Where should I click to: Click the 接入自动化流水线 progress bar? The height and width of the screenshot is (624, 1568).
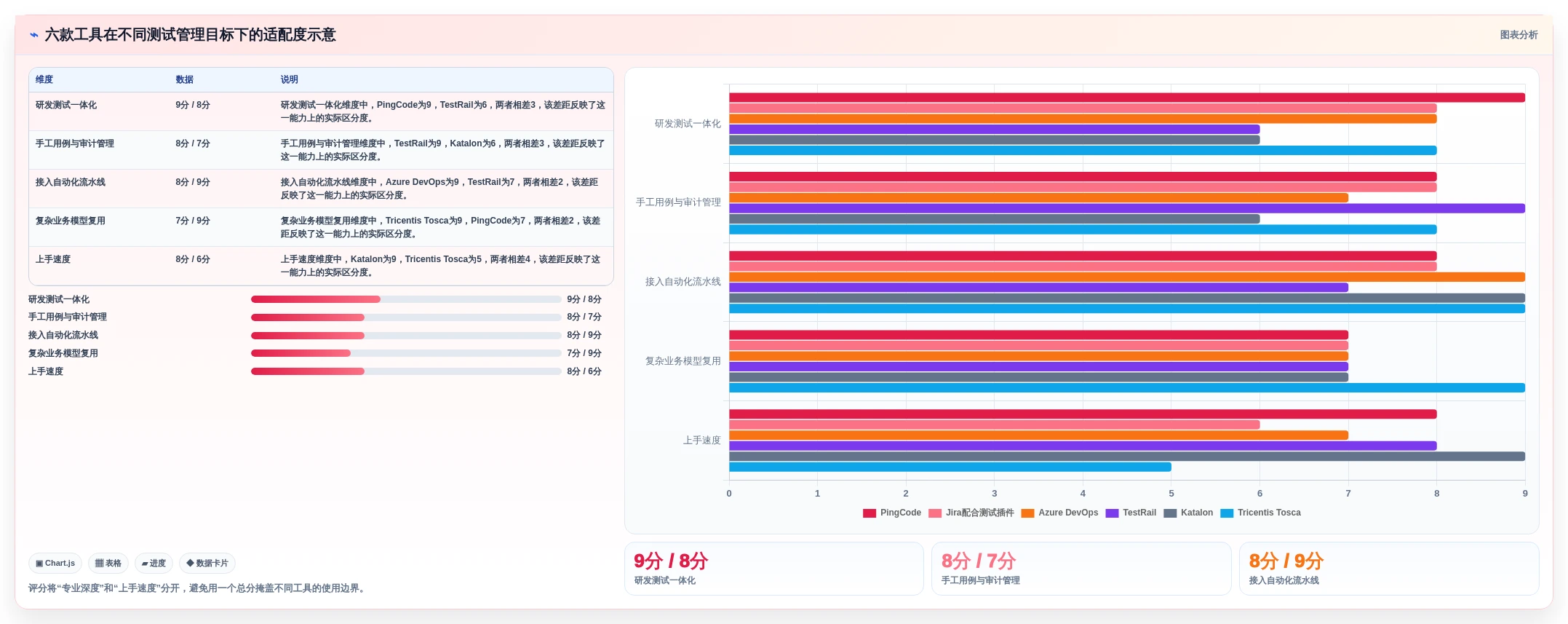(x=406, y=336)
